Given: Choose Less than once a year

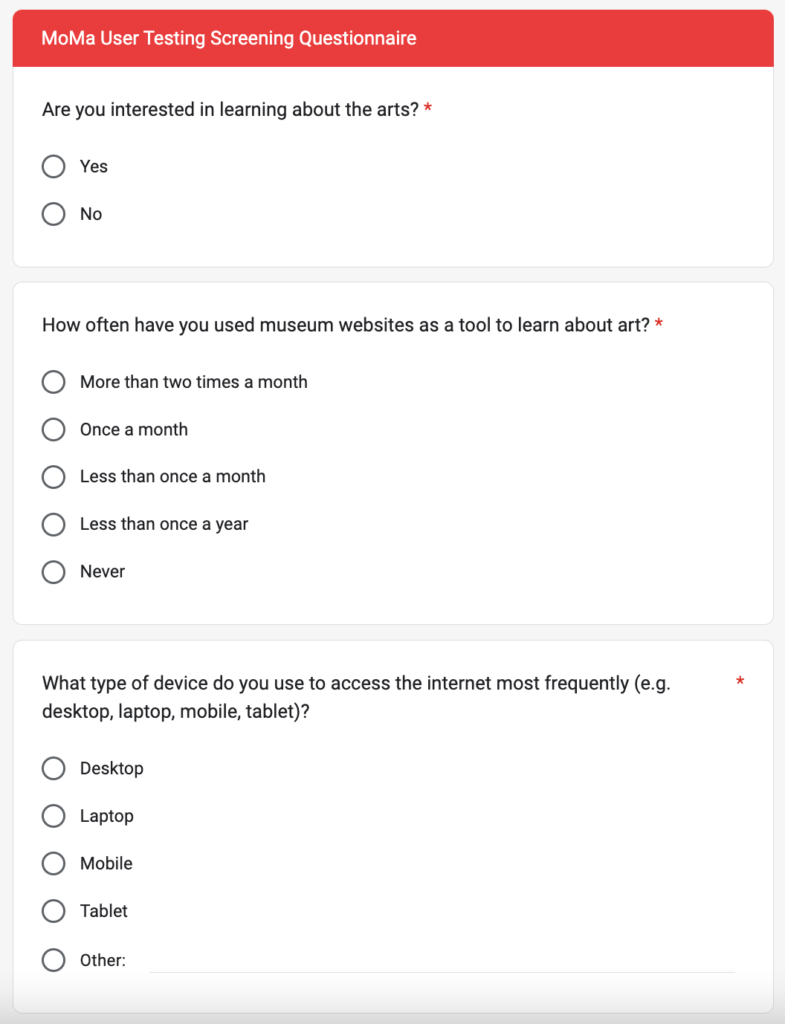Looking at the screenshot, I should pyautogui.click(x=54, y=524).
